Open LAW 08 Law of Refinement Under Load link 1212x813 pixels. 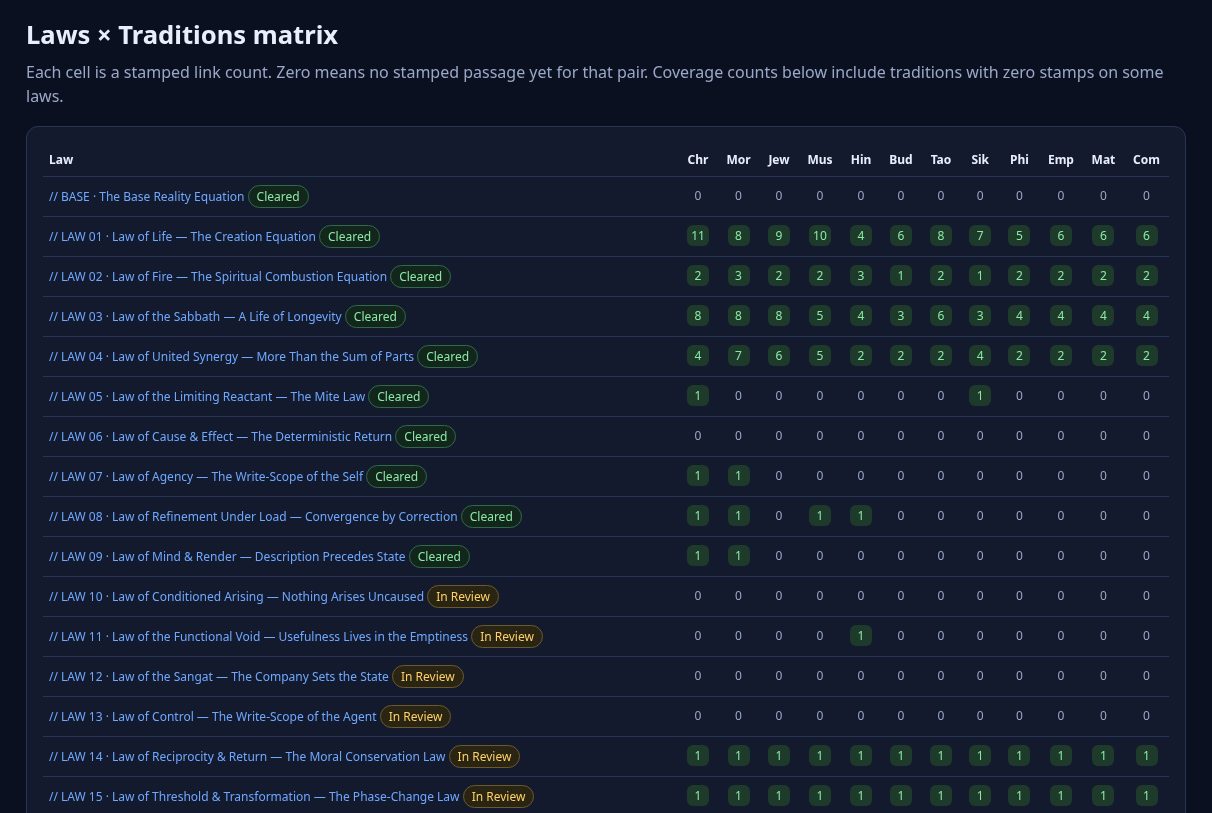[x=253, y=517]
